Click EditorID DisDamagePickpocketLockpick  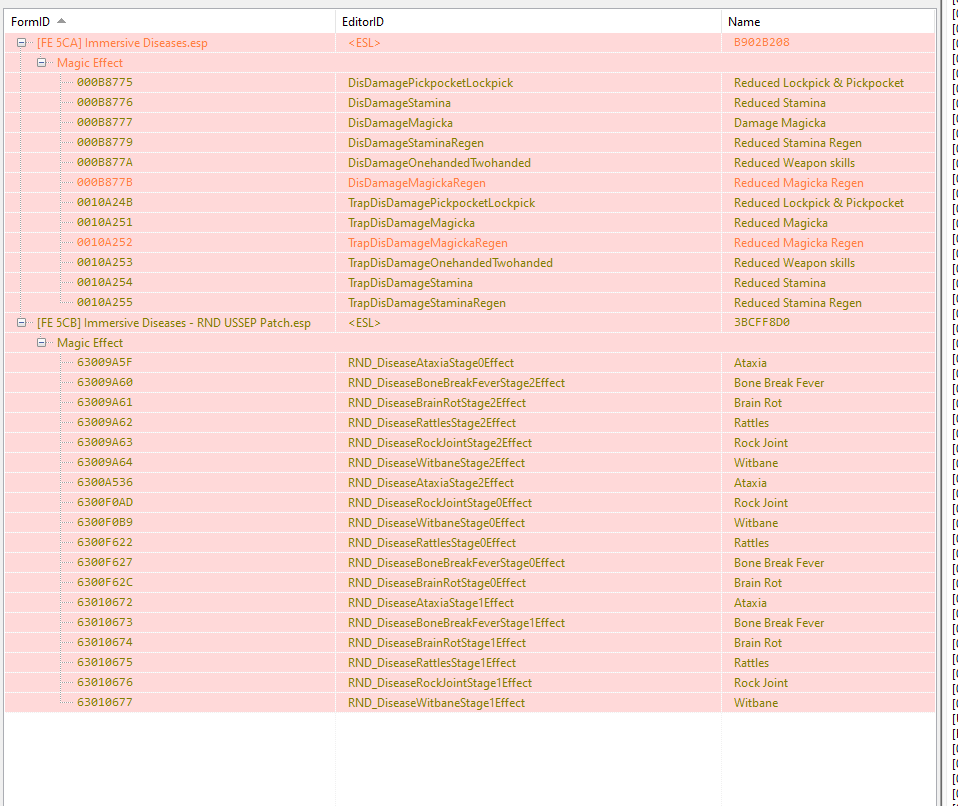431,83
